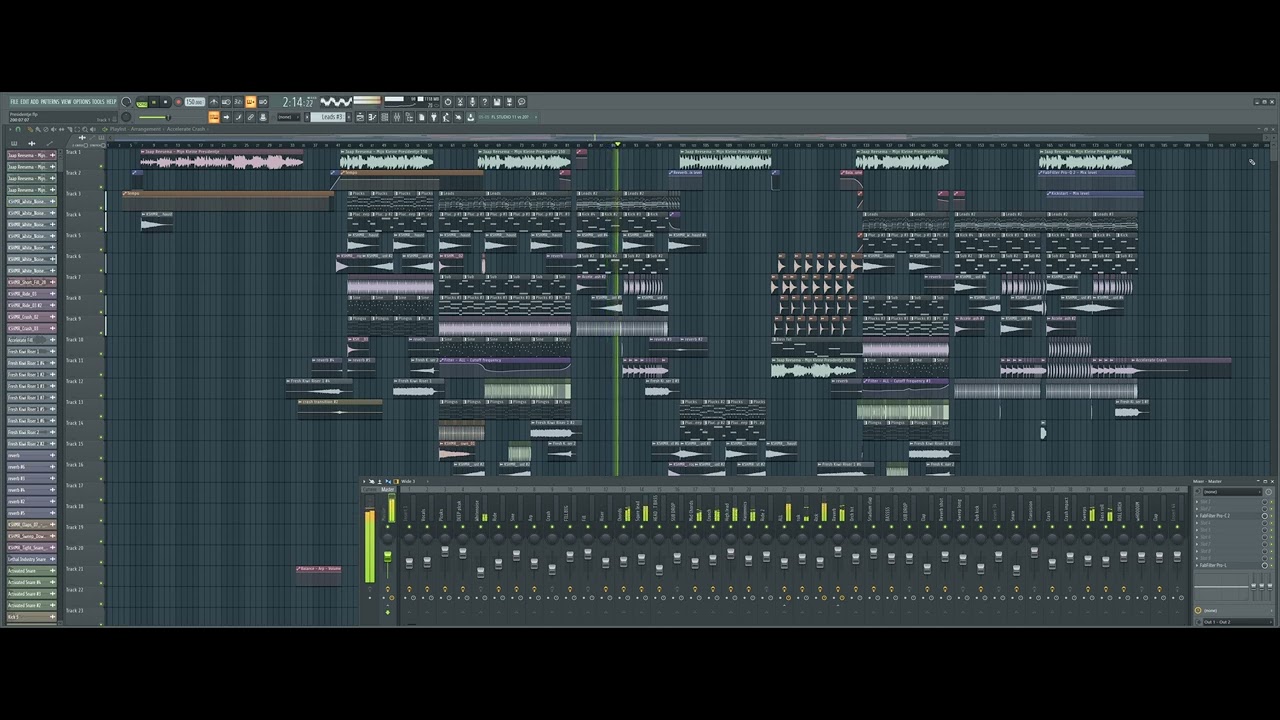Screen dimensions: 1280x720
Task: Click the 150 tempo field
Action: click(194, 102)
